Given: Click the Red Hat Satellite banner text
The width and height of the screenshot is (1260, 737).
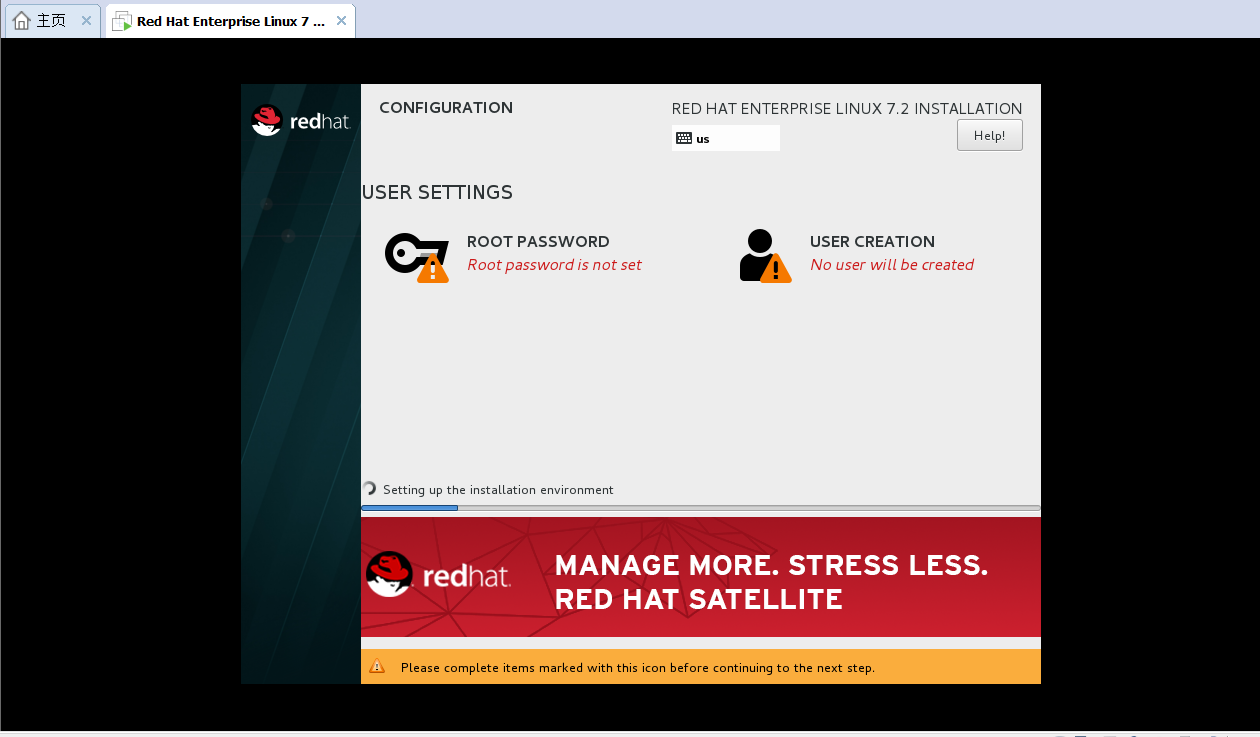Looking at the screenshot, I should [x=771, y=582].
